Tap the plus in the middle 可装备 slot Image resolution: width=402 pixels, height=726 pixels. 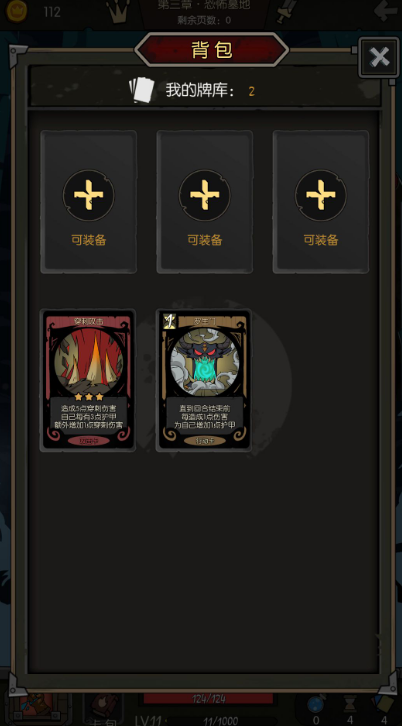tap(205, 195)
